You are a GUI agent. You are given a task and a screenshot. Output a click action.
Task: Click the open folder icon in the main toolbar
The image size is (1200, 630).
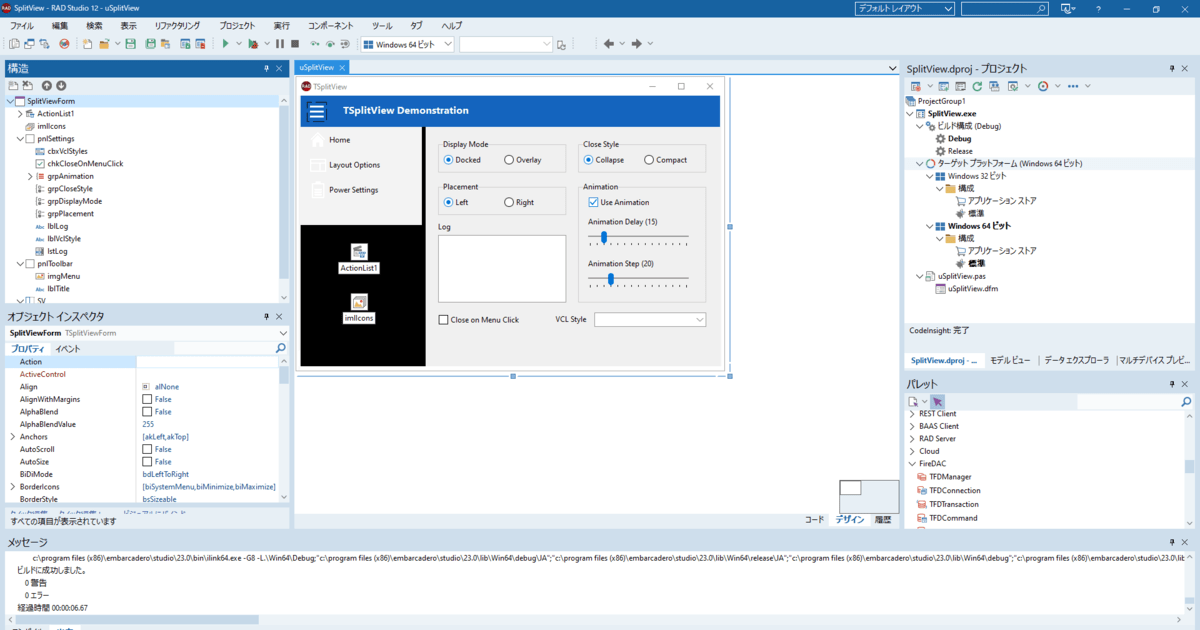(104, 44)
